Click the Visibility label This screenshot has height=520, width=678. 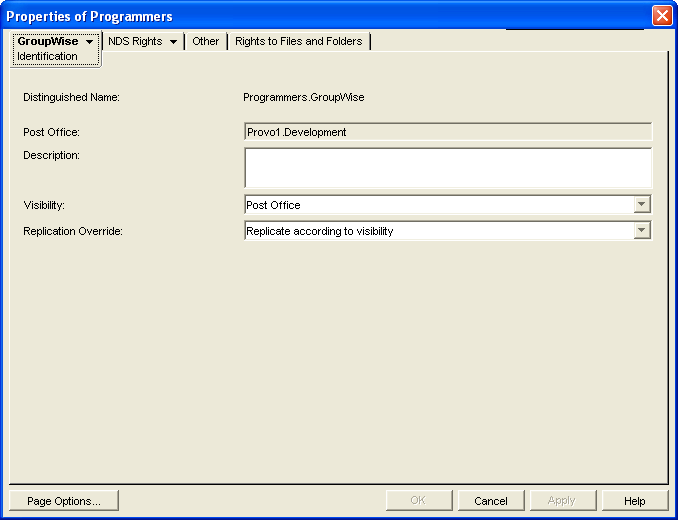(44, 205)
